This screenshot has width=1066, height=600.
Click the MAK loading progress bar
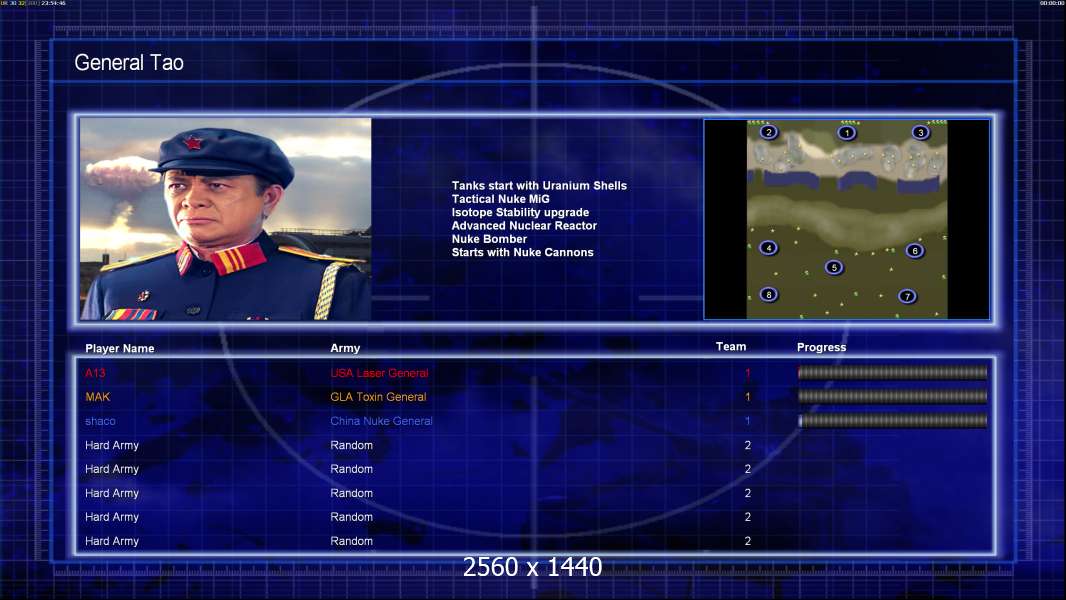click(893, 396)
